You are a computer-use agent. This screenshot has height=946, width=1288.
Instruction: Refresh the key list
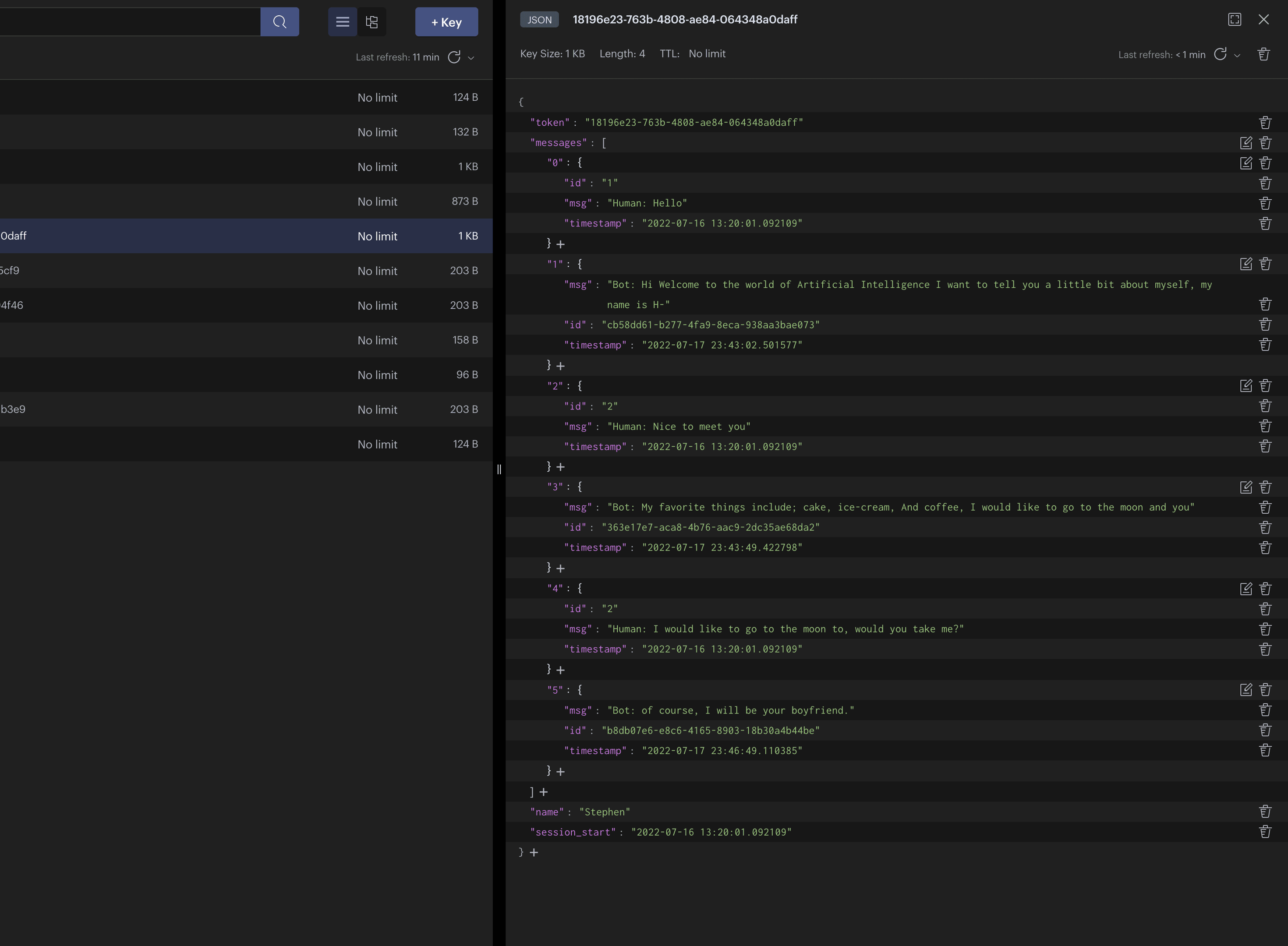pos(454,57)
